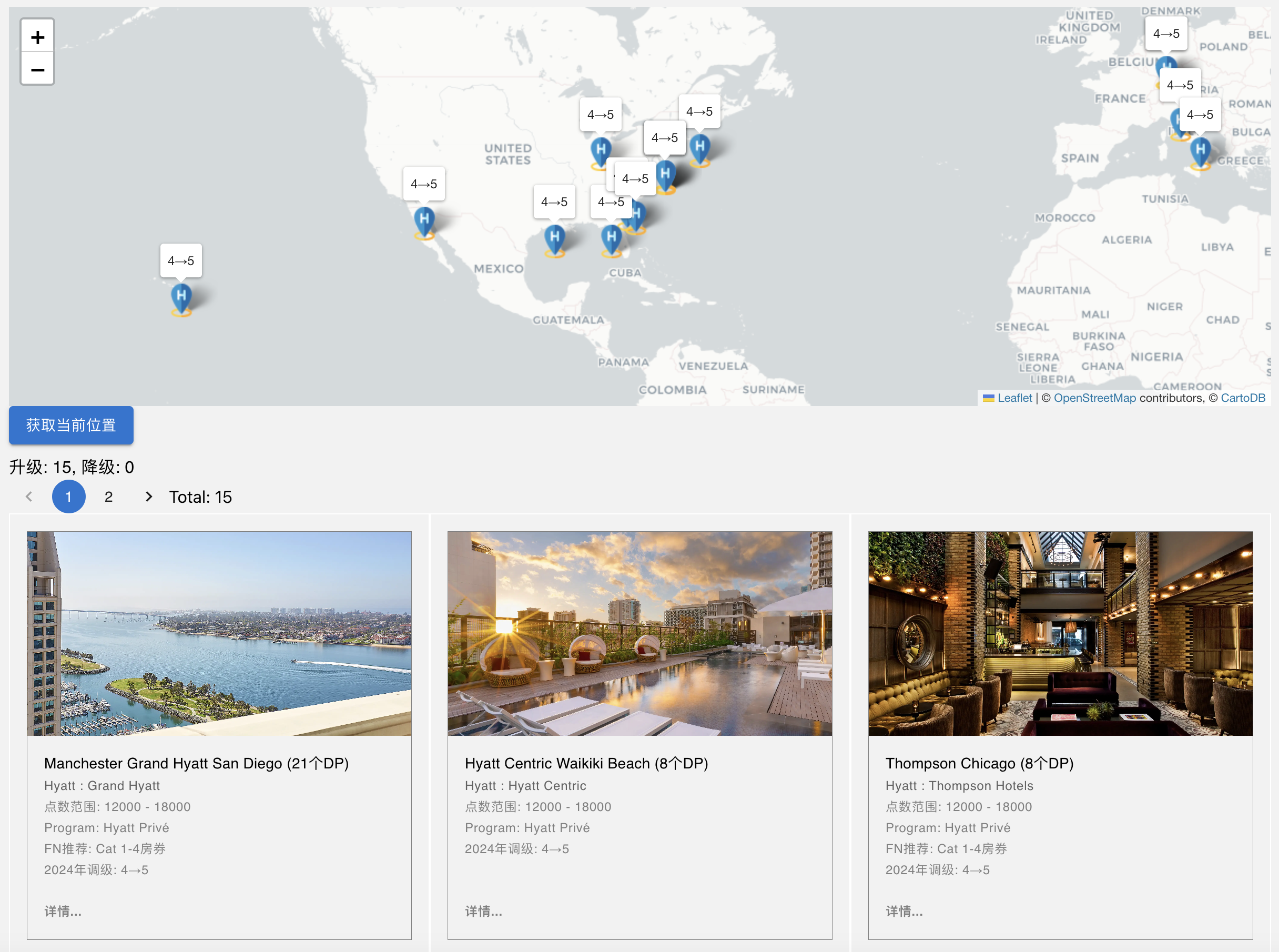The height and width of the screenshot is (952, 1279).
Task: Click 'Hyatt : Thompson Hotels' brand text
Action: [x=959, y=785]
